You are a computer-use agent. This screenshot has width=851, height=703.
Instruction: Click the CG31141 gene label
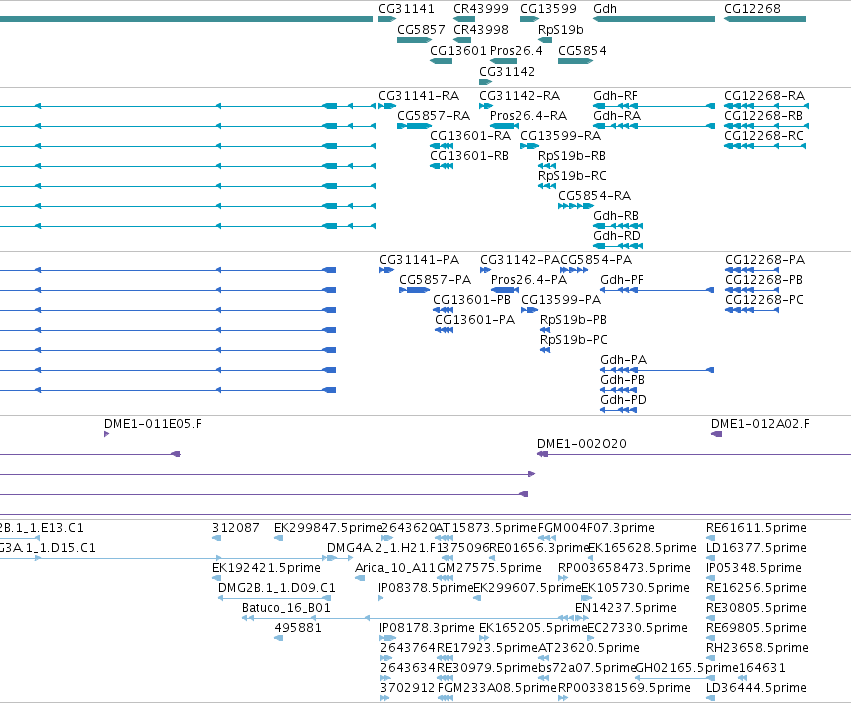pos(407,9)
